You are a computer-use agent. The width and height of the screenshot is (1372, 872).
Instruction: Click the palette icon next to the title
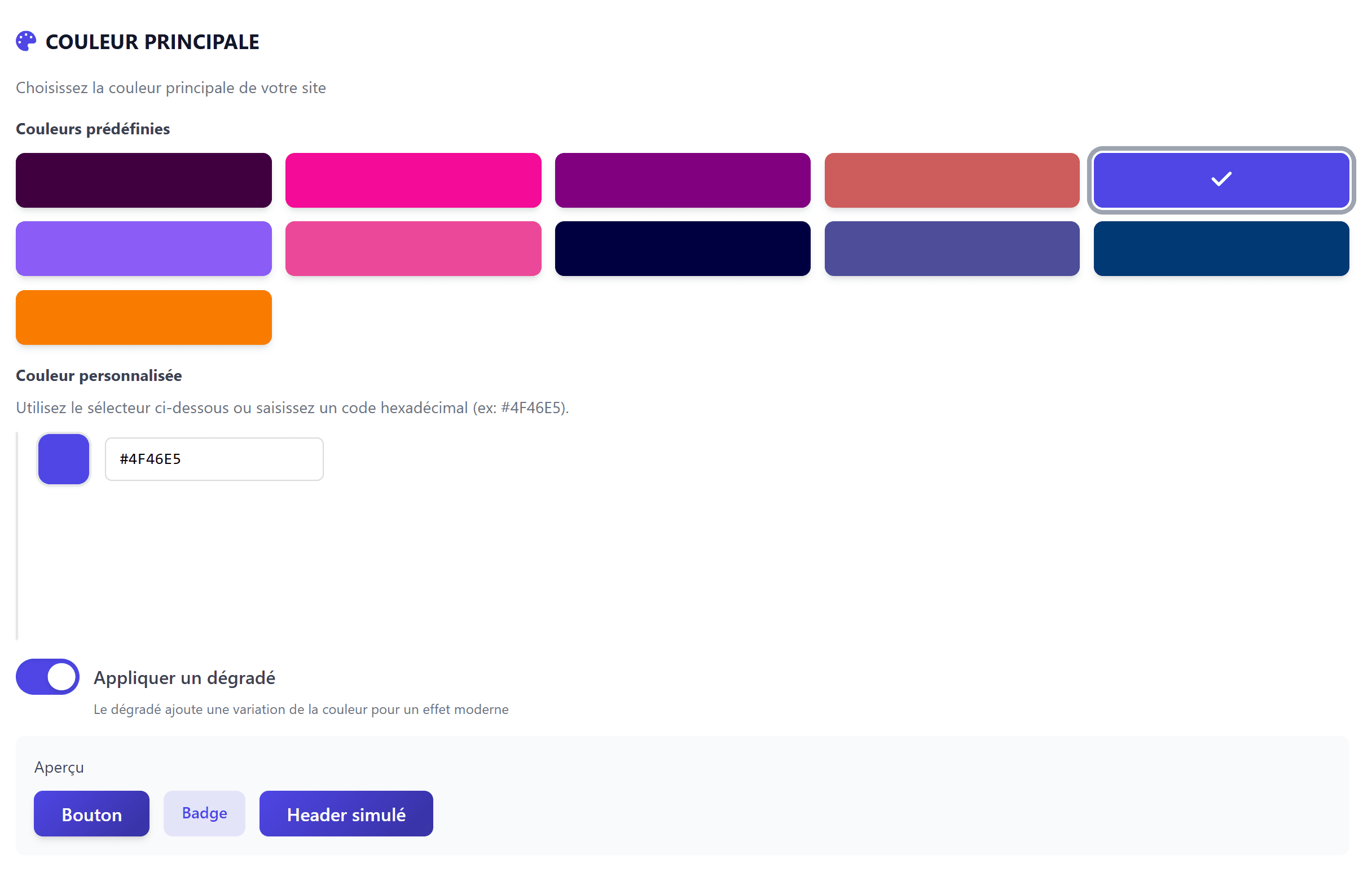pos(25,41)
